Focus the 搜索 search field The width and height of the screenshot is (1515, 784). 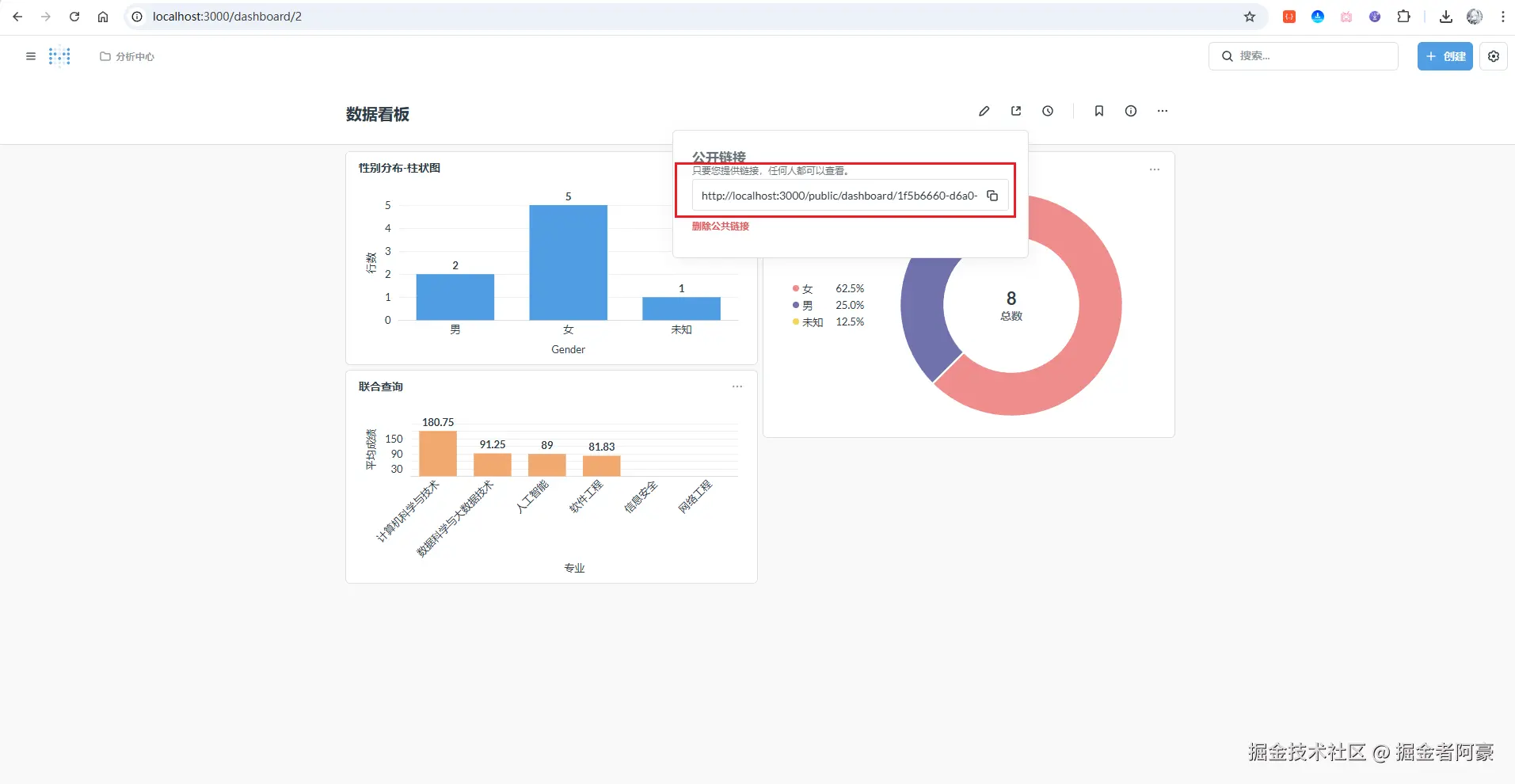[x=1304, y=56]
